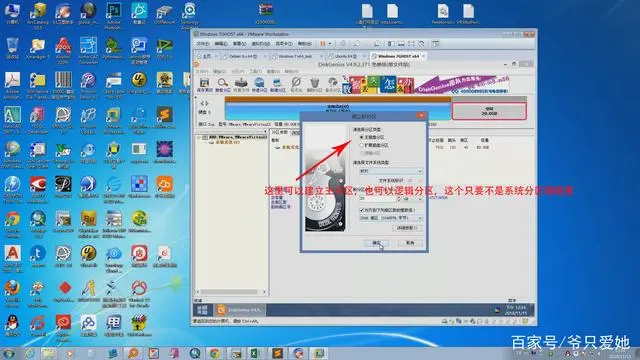
Task: Select the free 20.0GB region in the disk map
Action: point(489,111)
